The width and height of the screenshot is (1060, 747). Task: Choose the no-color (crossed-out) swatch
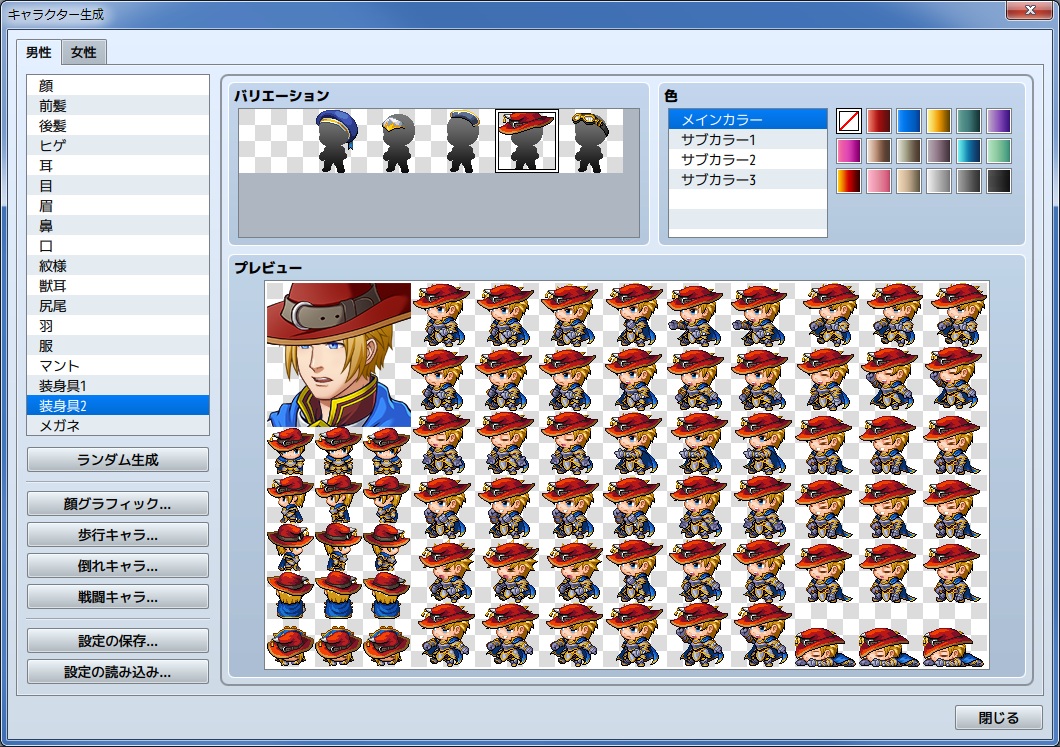[848, 121]
